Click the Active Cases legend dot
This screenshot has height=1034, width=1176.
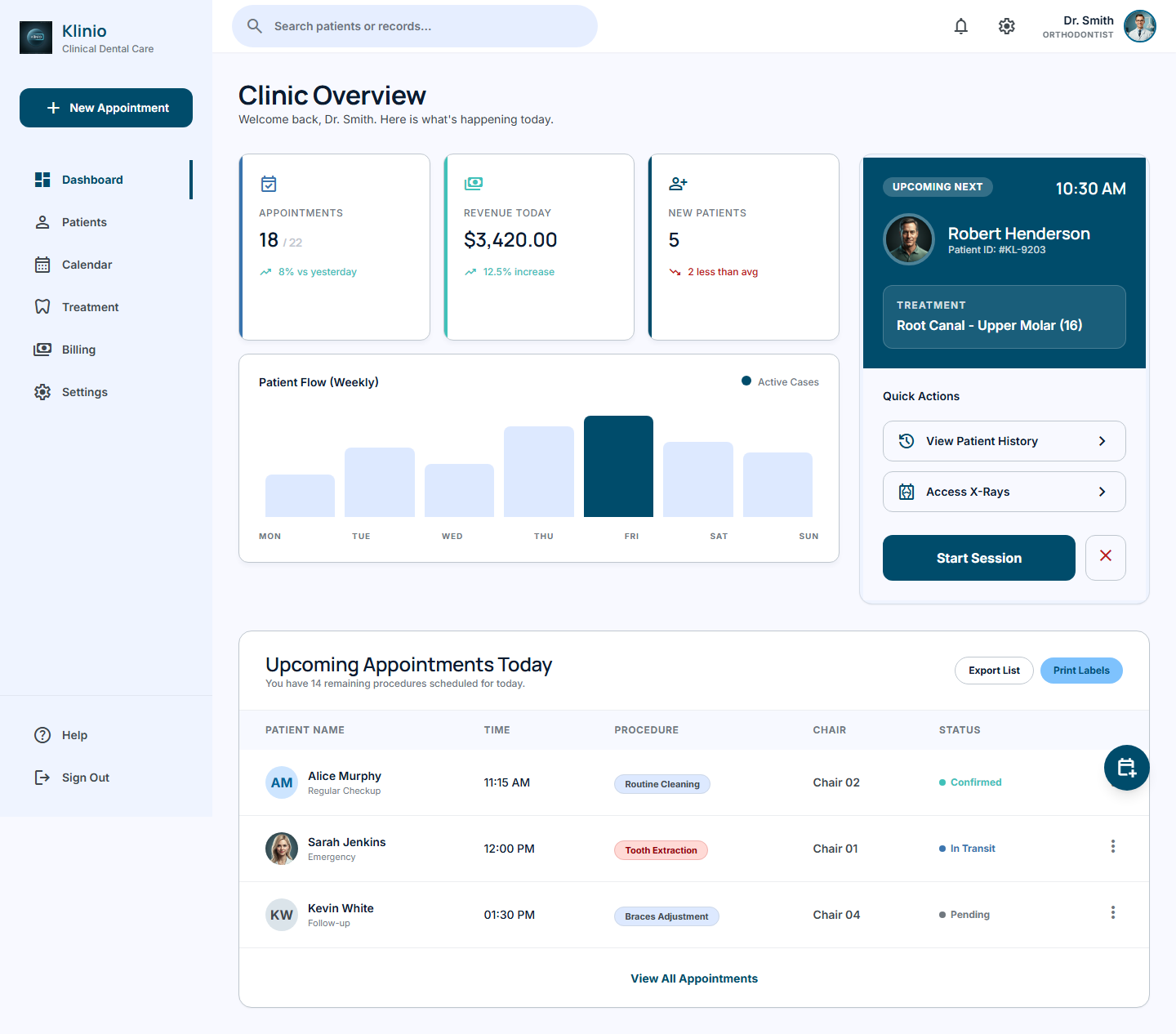[x=746, y=381]
